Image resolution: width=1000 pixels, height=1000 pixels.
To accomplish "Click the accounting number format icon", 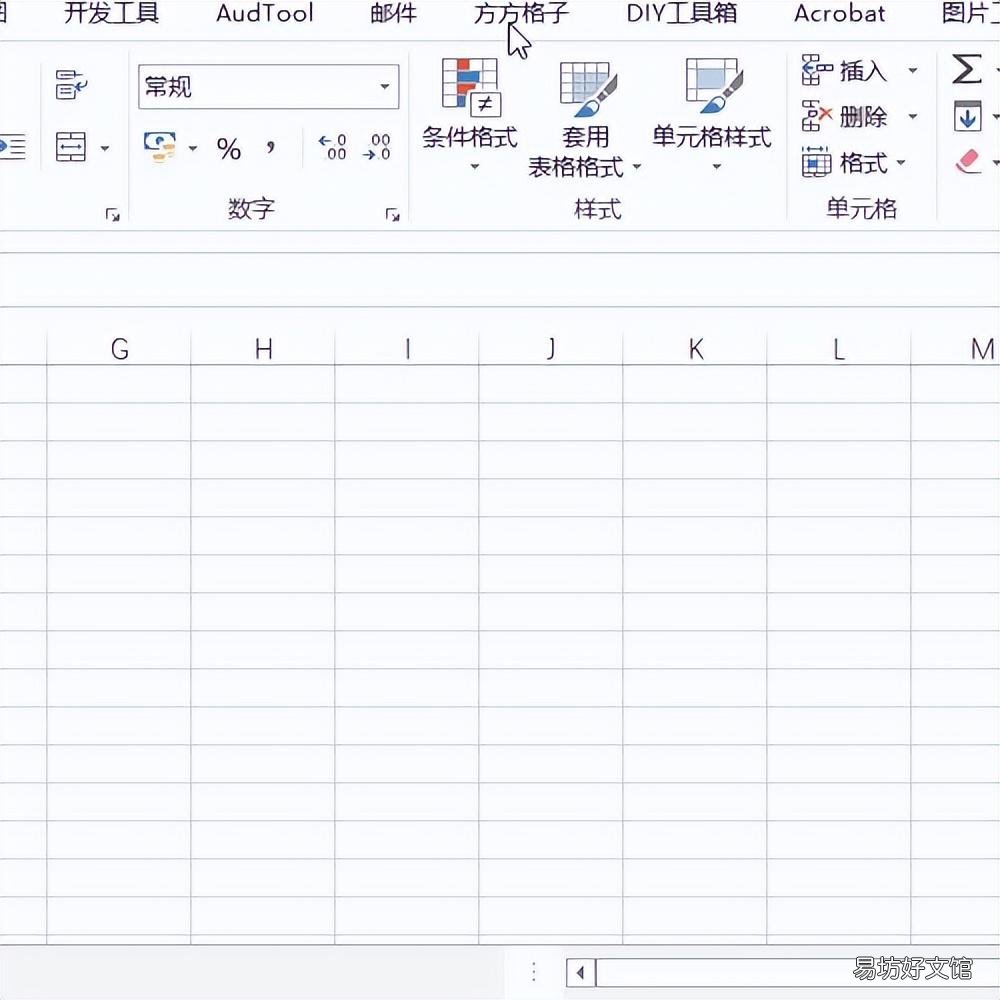I will pos(160,147).
